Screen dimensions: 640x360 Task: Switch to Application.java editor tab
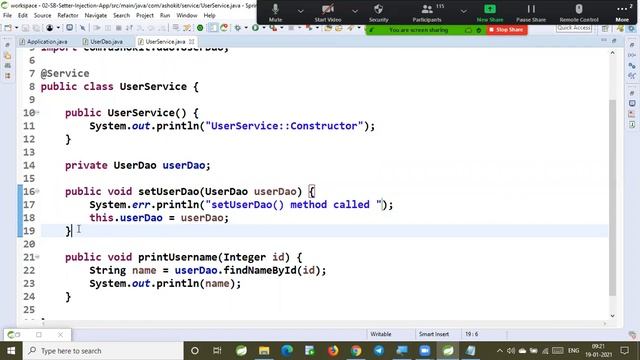pyautogui.click(x=44, y=42)
